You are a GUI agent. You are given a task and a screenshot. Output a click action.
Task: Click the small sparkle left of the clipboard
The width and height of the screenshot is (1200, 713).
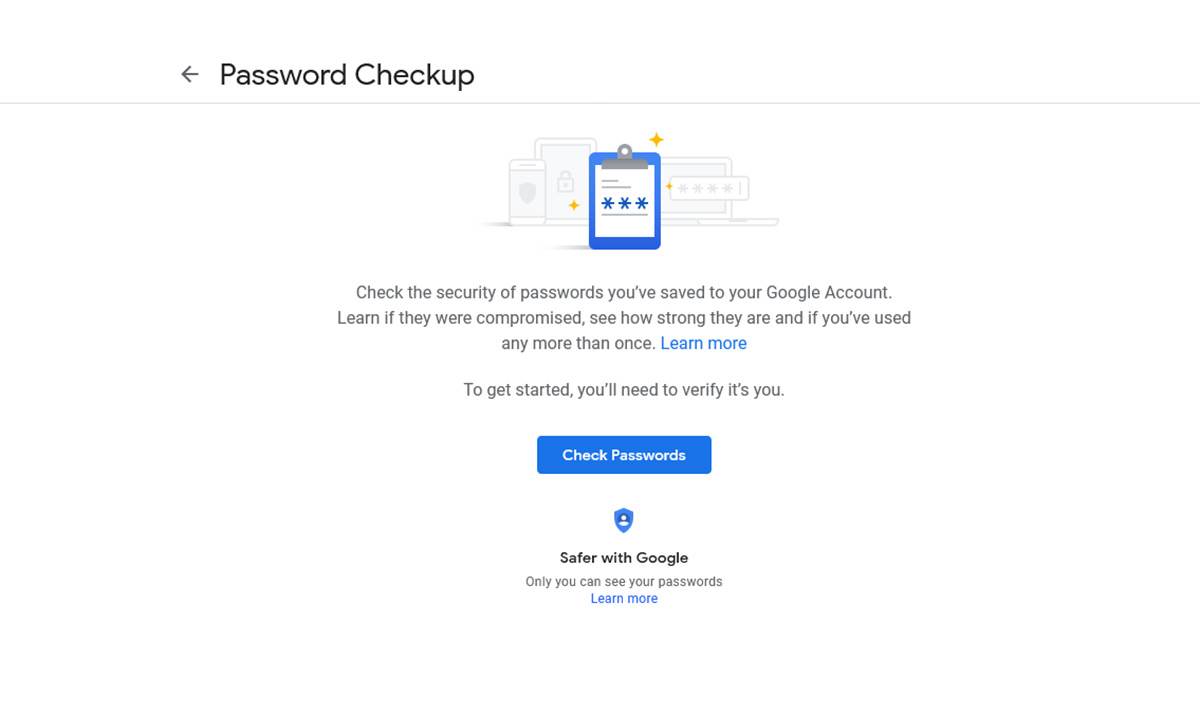574,204
